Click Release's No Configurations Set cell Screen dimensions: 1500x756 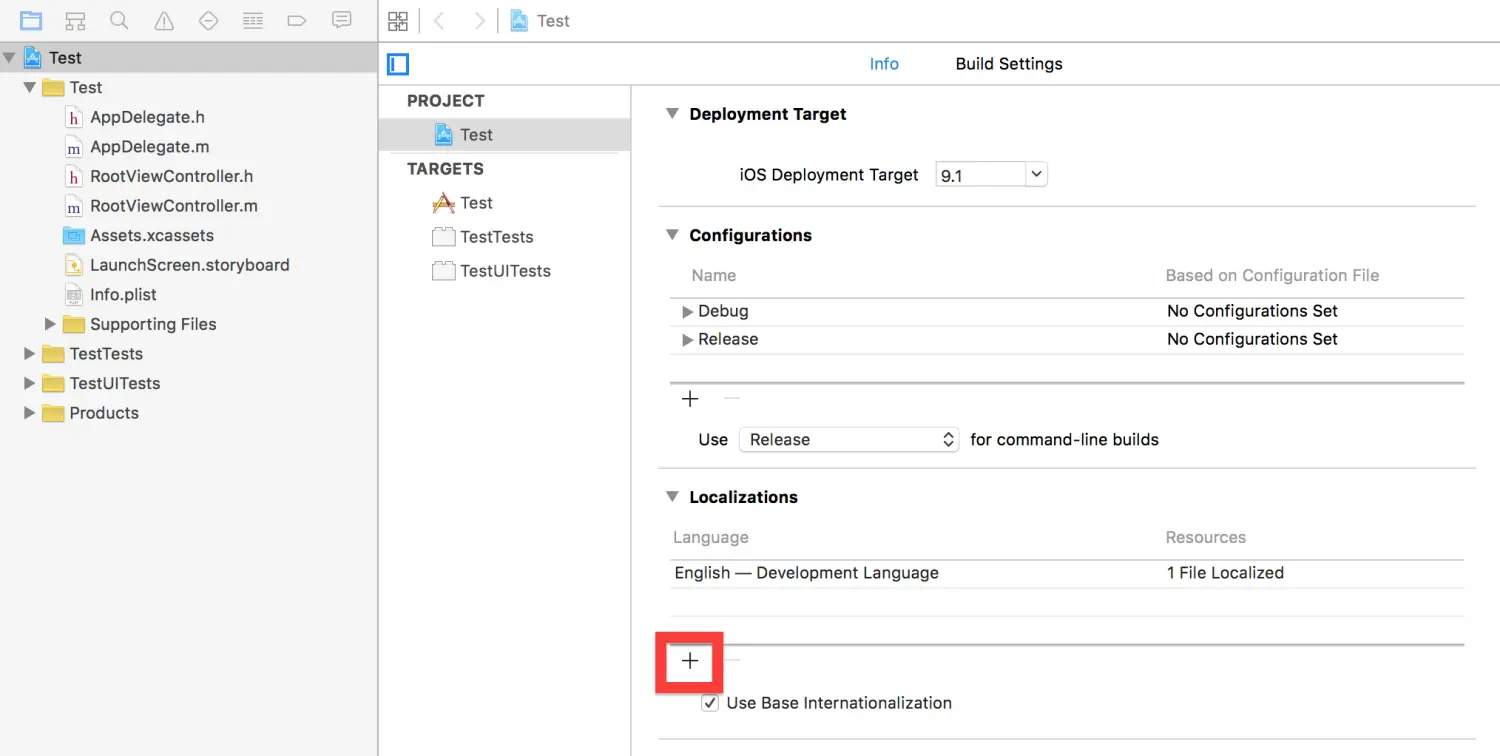pos(1252,339)
